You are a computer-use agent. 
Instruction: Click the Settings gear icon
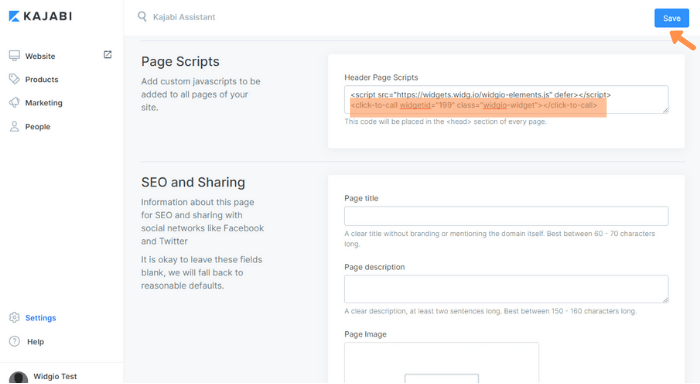click(x=14, y=317)
